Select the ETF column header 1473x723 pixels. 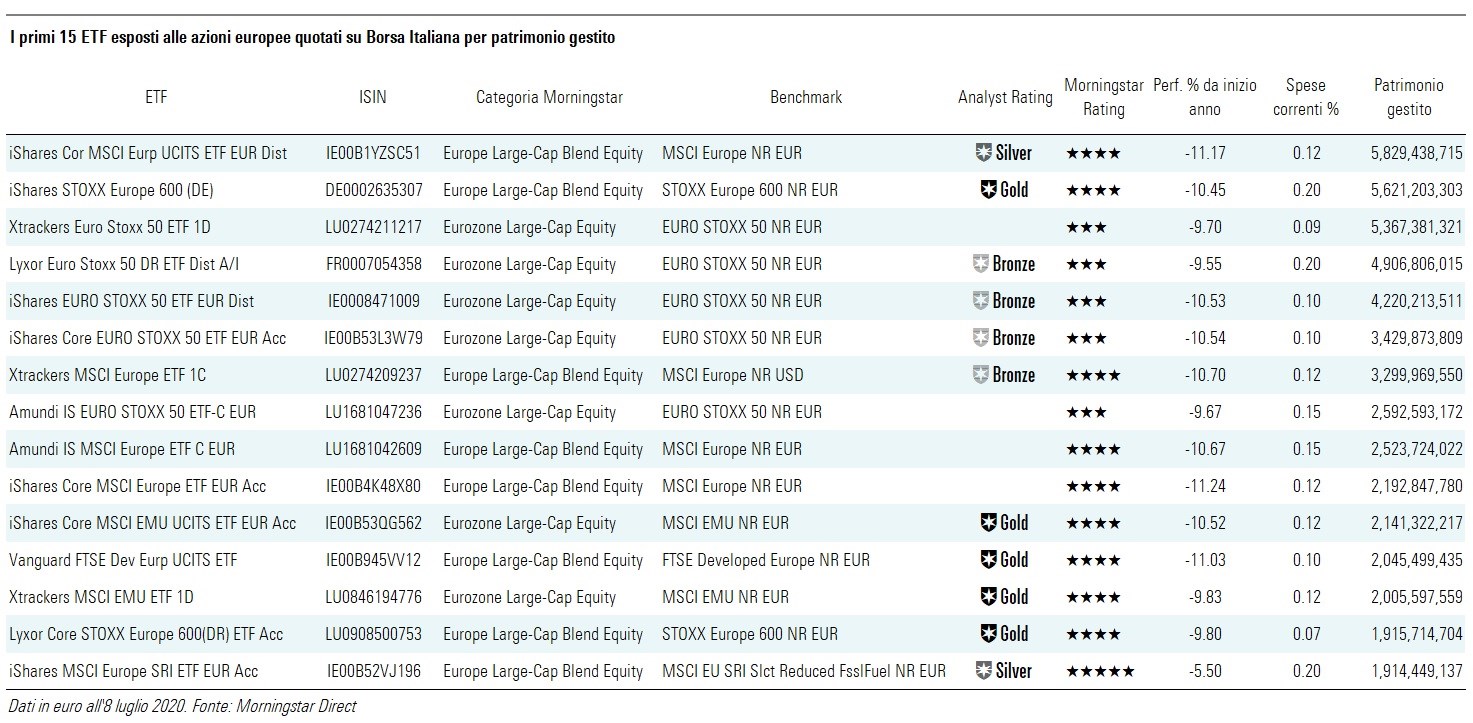click(x=156, y=97)
